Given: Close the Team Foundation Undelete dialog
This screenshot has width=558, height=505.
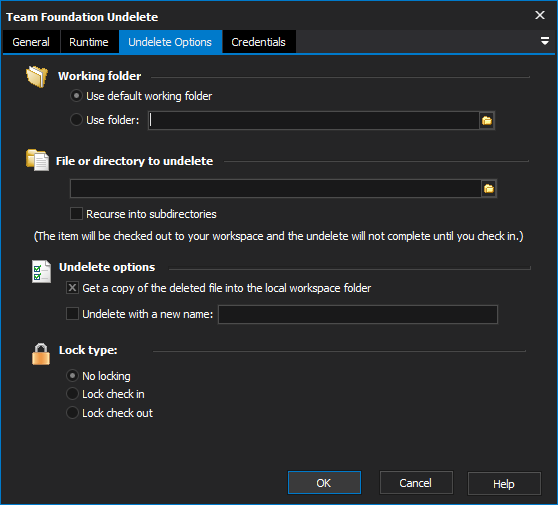Looking at the screenshot, I should pos(539,15).
